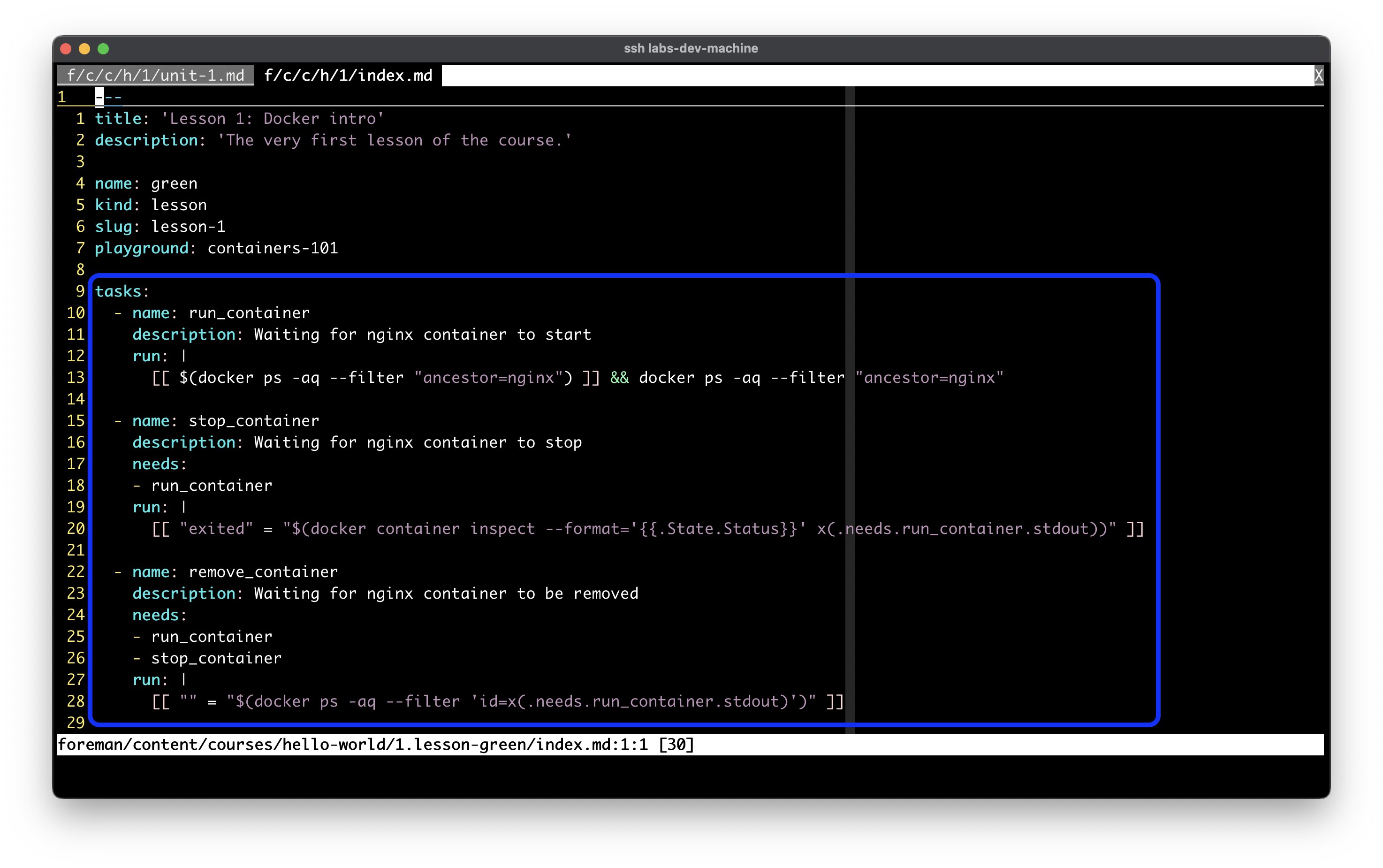Image resolution: width=1383 pixels, height=868 pixels.
Task: Click the 'run' key on line 27
Action: click(146, 680)
